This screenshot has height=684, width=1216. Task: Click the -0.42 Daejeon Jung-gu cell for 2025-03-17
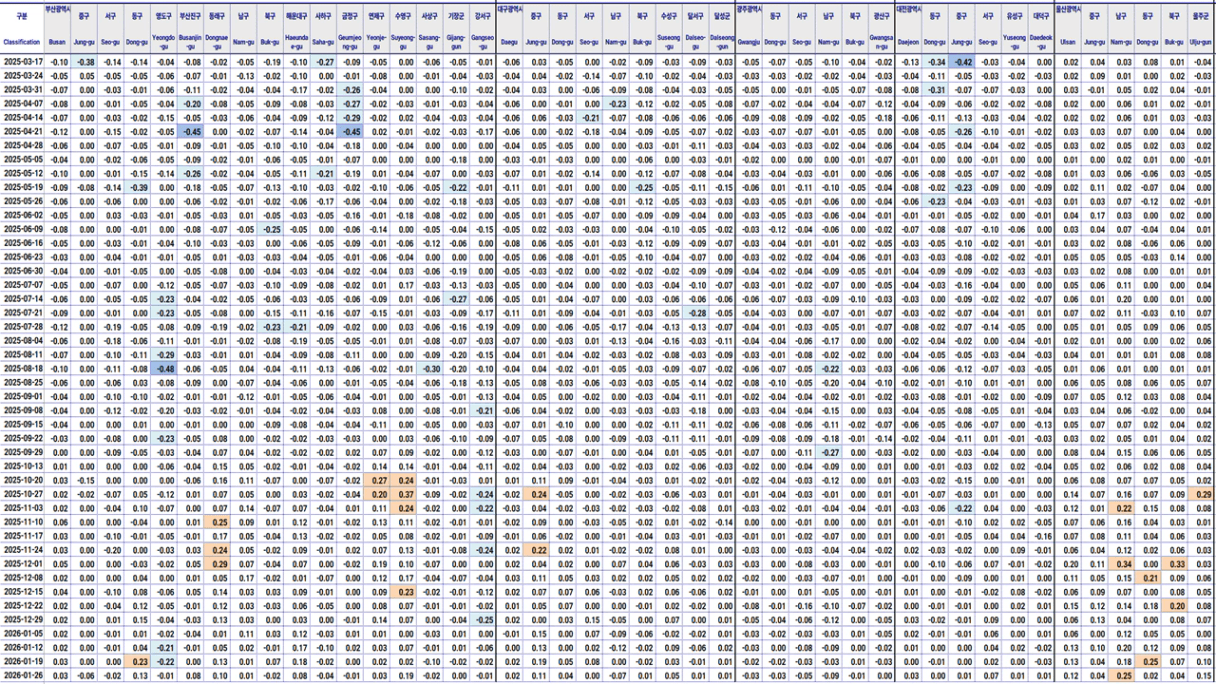pos(961,62)
